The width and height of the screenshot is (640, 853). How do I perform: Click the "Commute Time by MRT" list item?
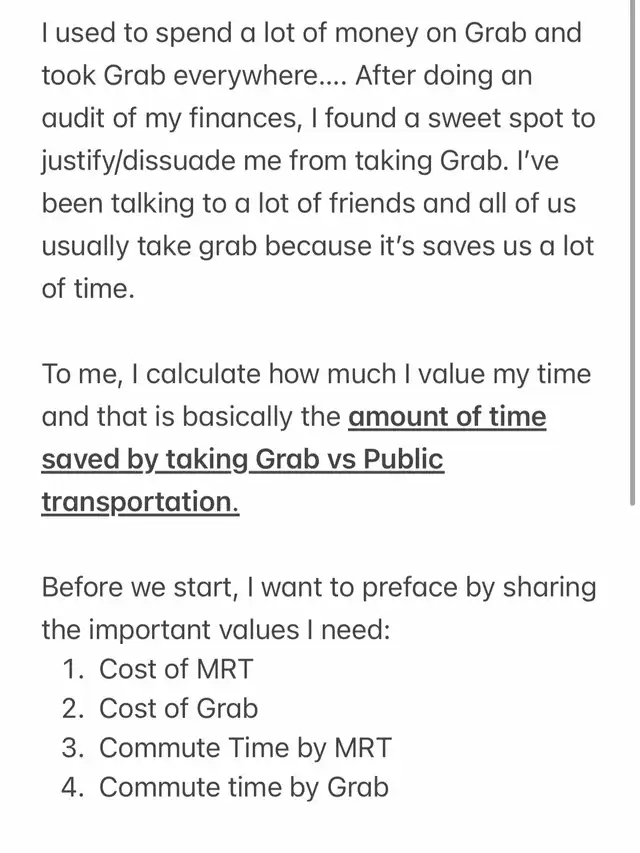pos(245,748)
